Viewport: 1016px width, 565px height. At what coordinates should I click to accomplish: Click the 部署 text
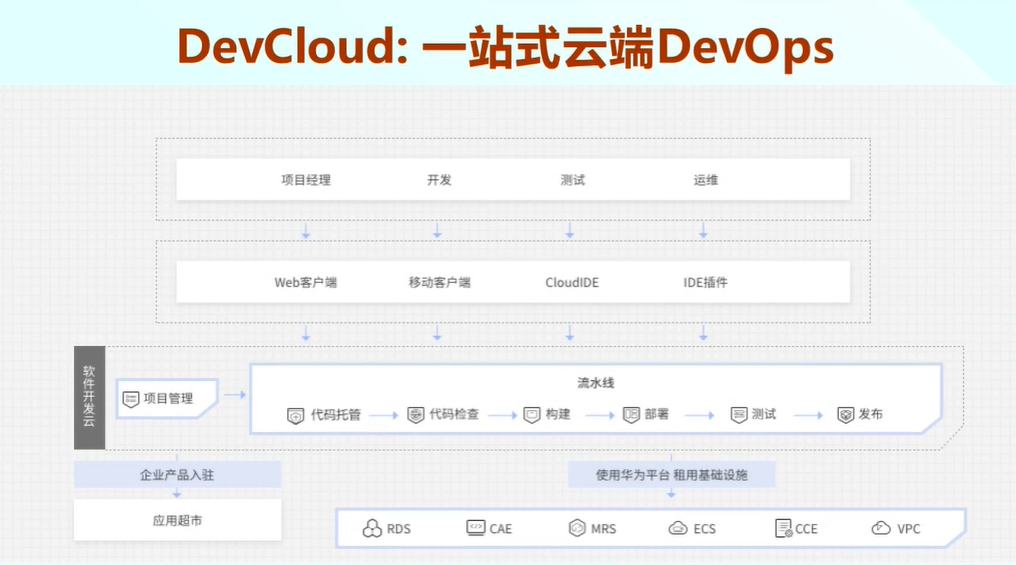tap(657, 414)
